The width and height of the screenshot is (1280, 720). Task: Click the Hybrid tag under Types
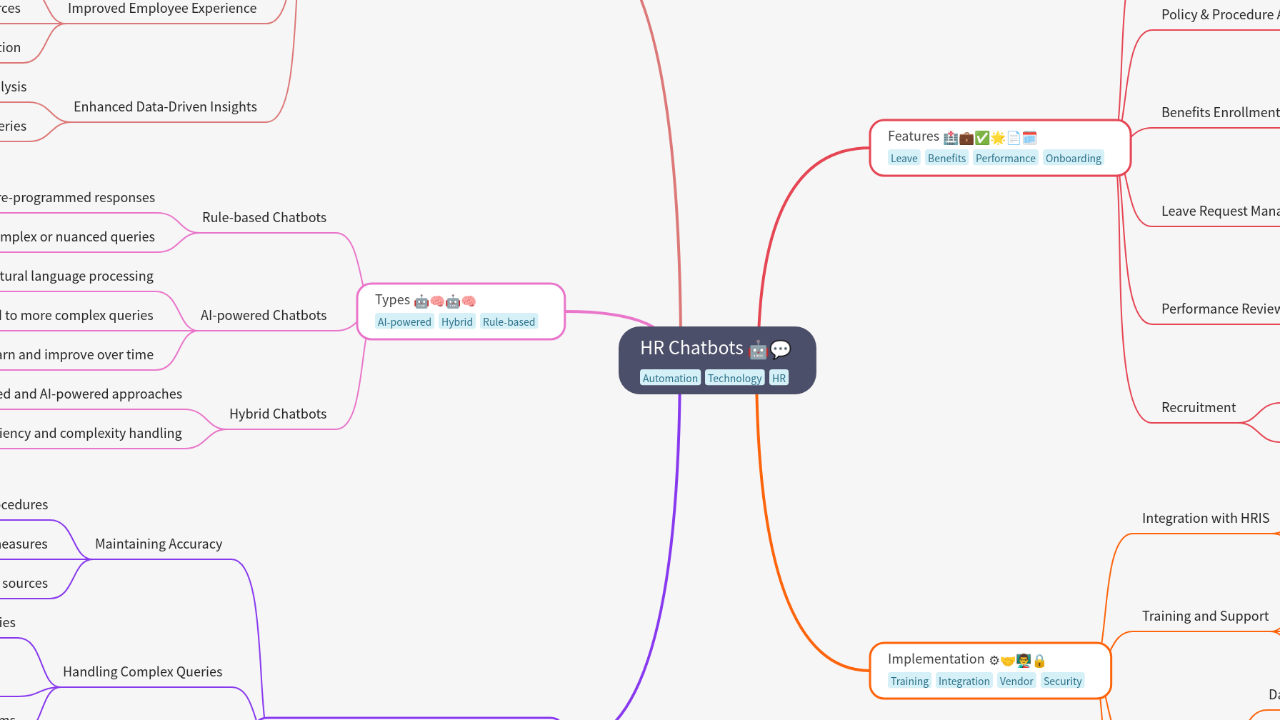(x=457, y=322)
